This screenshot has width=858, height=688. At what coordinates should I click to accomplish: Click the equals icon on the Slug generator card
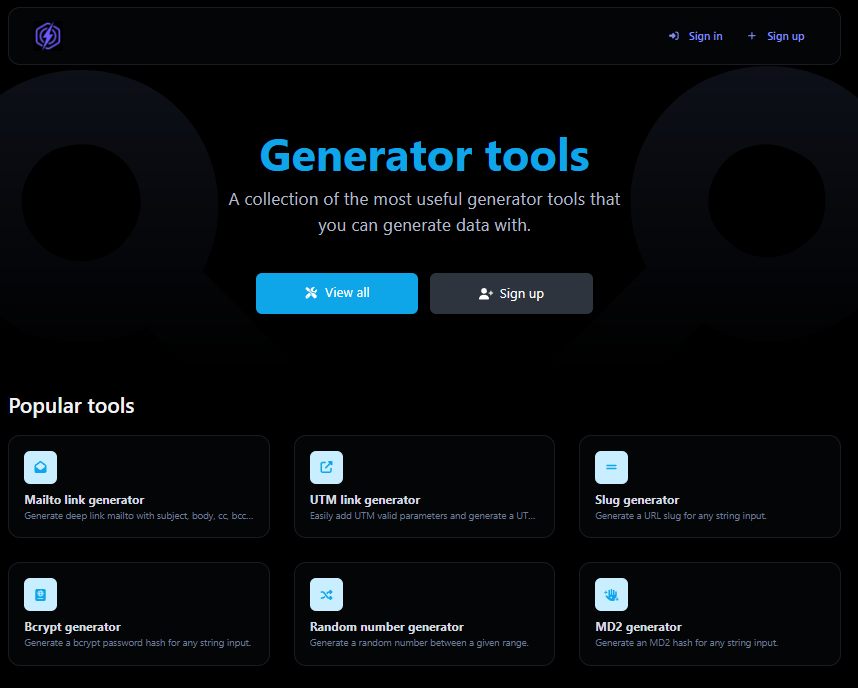611,467
